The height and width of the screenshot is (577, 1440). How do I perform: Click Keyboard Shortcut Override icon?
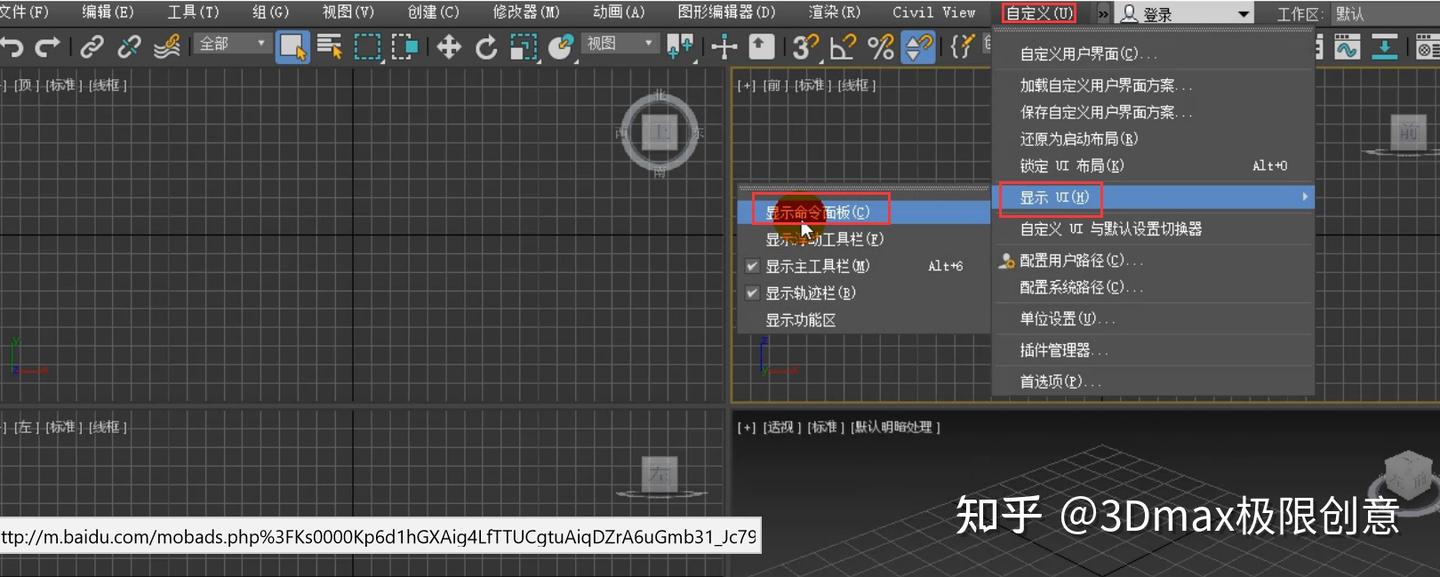761,46
